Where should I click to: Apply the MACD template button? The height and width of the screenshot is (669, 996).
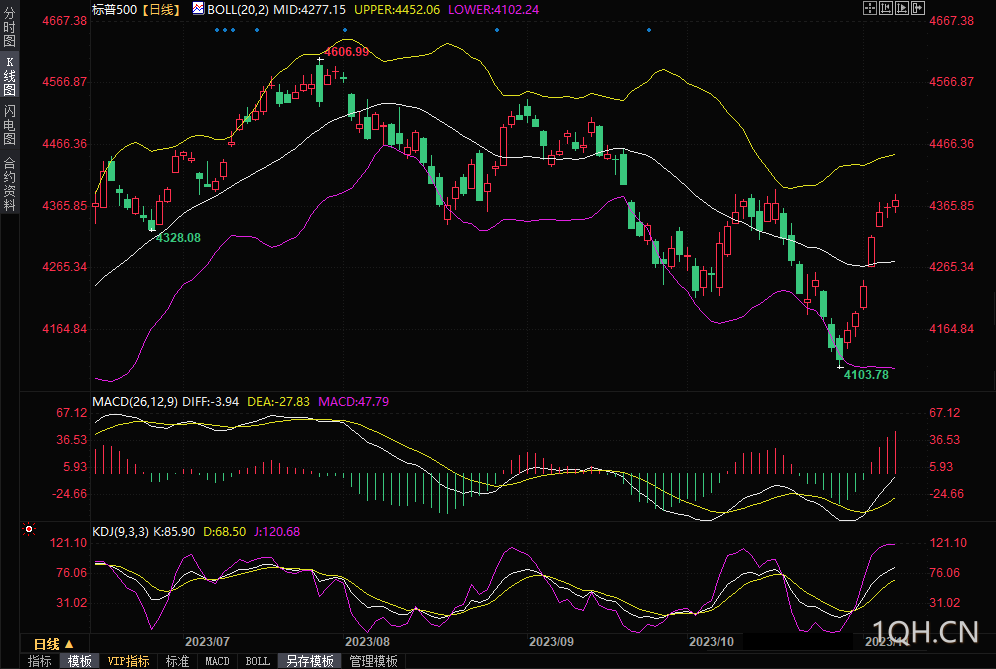[217, 661]
